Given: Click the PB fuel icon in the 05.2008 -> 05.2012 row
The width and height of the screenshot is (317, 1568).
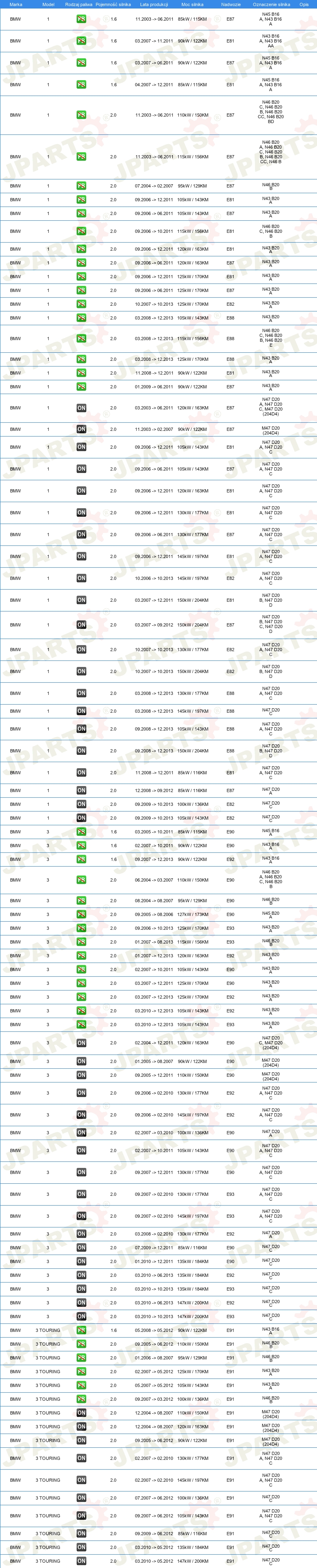Looking at the screenshot, I should coord(81,1330).
